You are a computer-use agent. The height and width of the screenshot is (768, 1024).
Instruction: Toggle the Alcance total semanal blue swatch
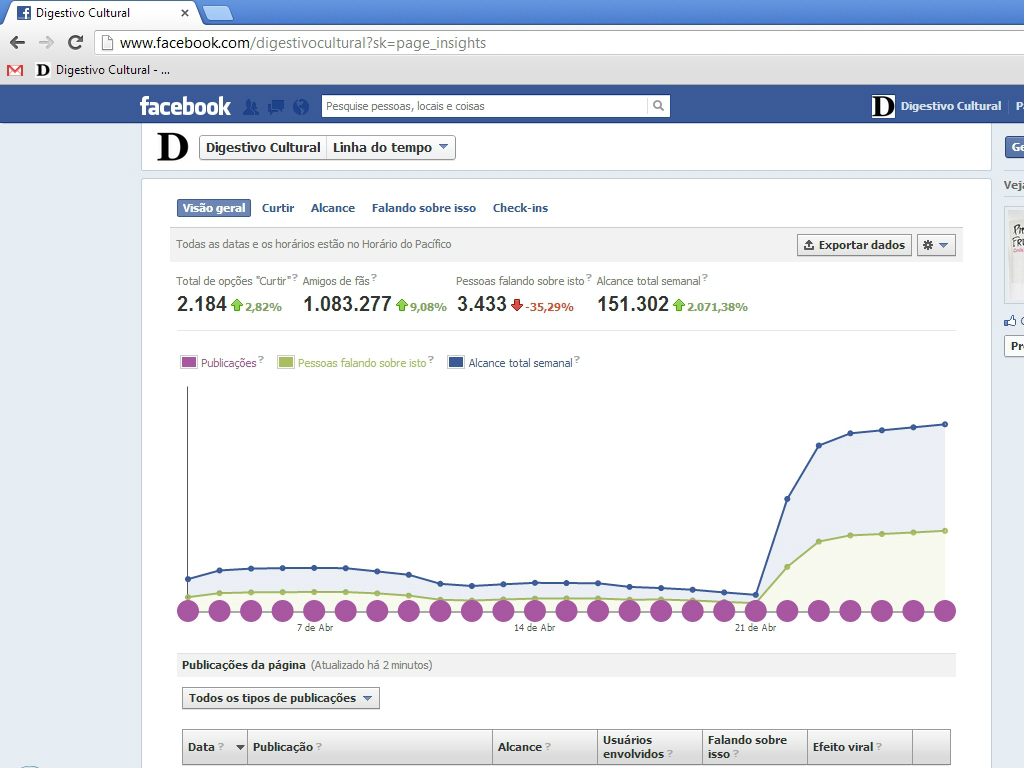click(456, 362)
